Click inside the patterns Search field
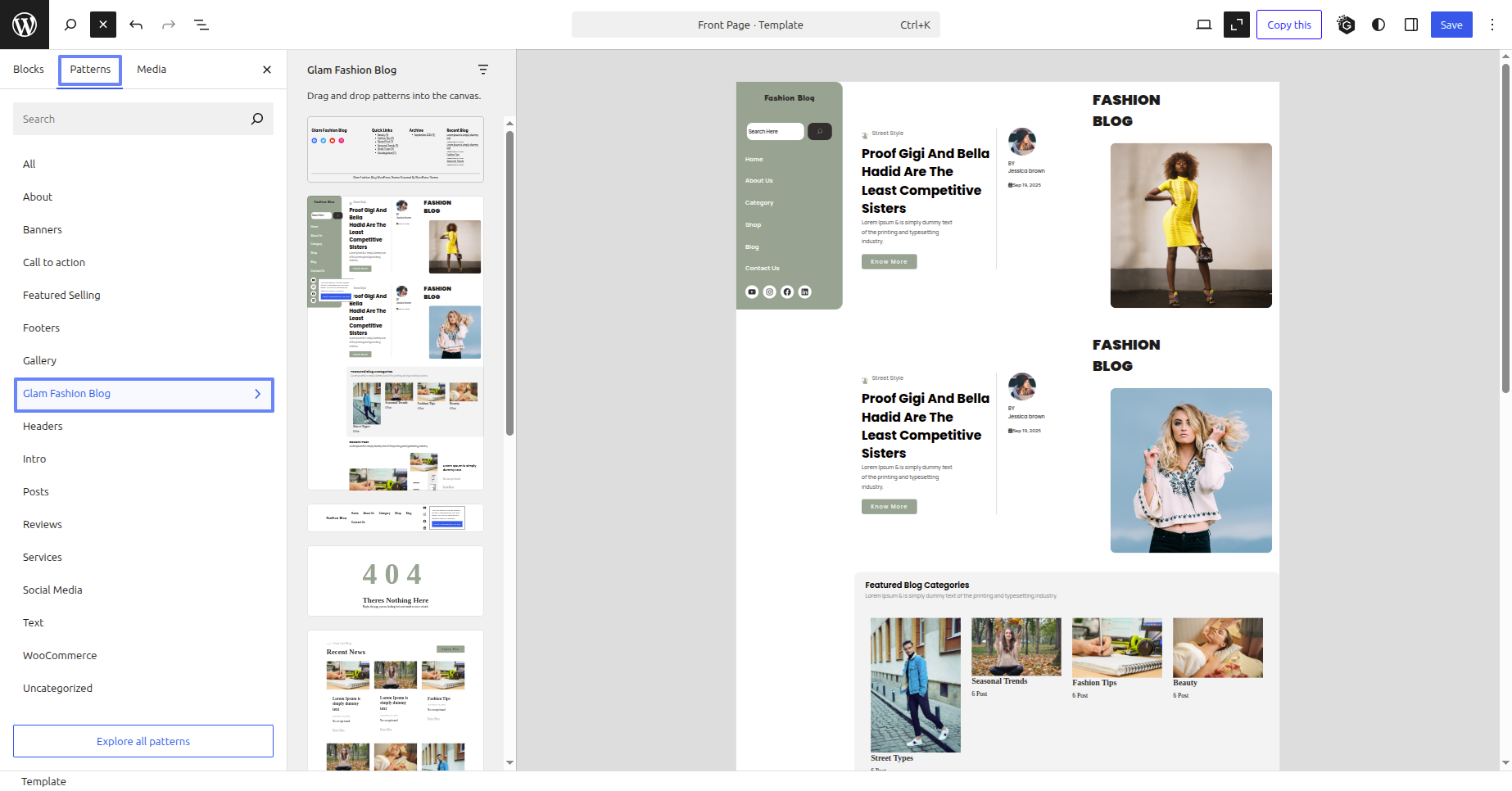The height and width of the screenshot is (791, 1512). (x=131, y=119)
